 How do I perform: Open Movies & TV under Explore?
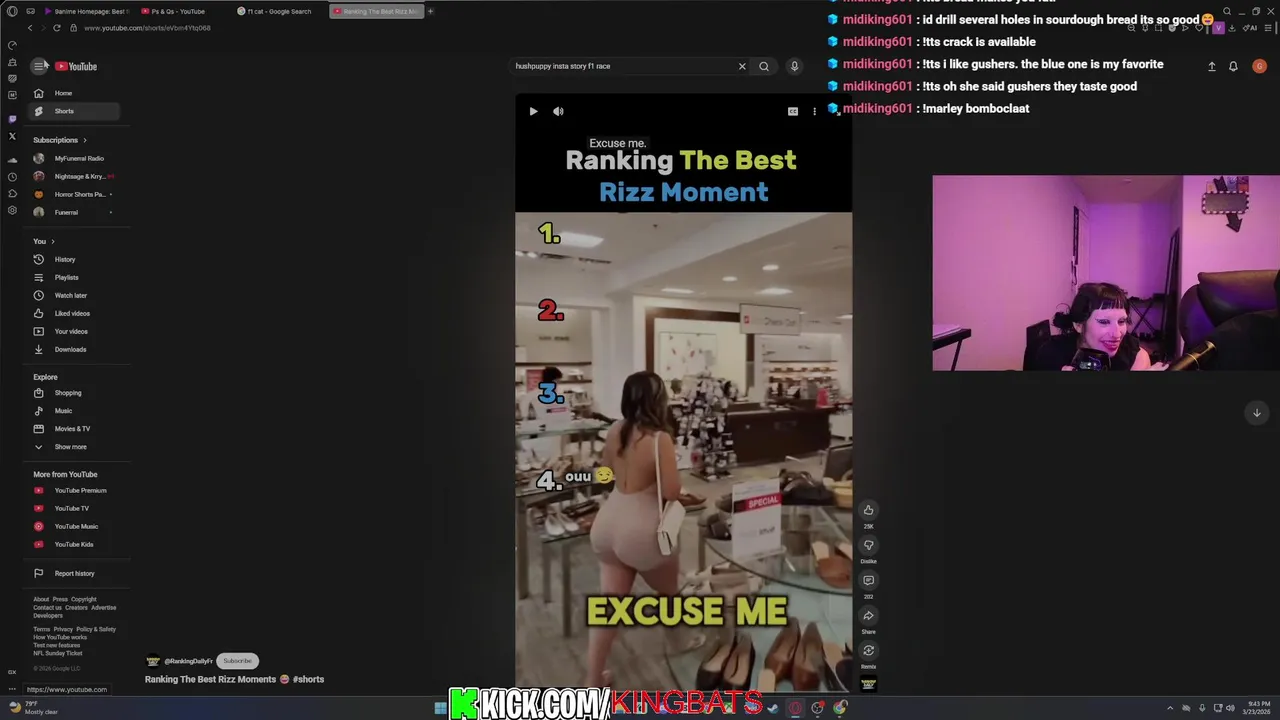point(75,429)
